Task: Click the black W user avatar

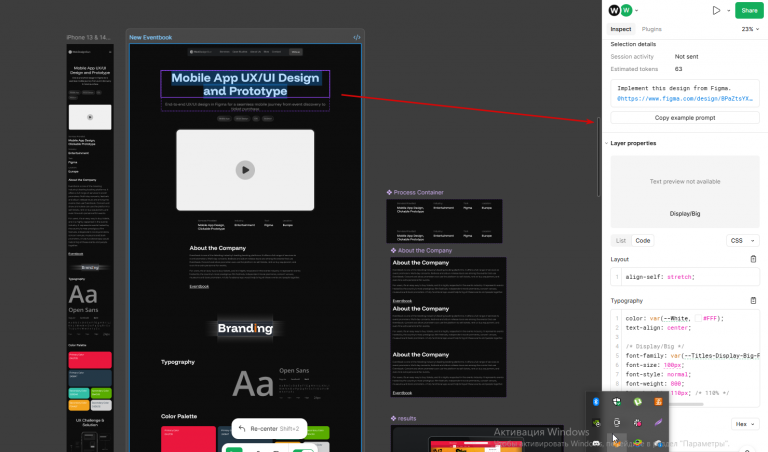Action: pyautogui.click(x=614, y=10)
